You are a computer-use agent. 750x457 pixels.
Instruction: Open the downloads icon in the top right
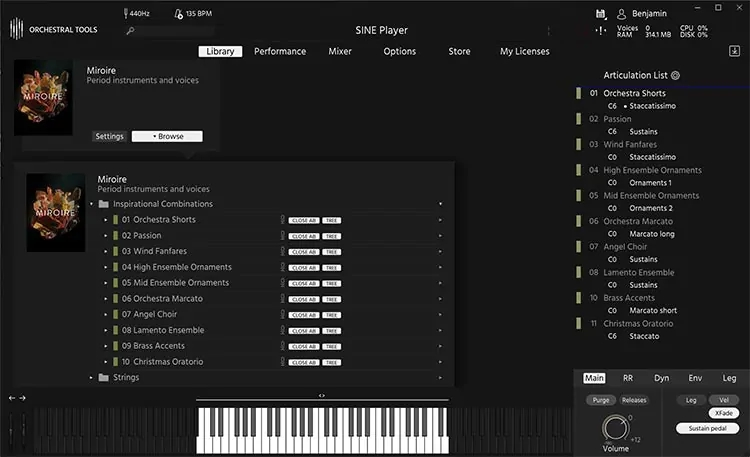click(x=734, y=51)
